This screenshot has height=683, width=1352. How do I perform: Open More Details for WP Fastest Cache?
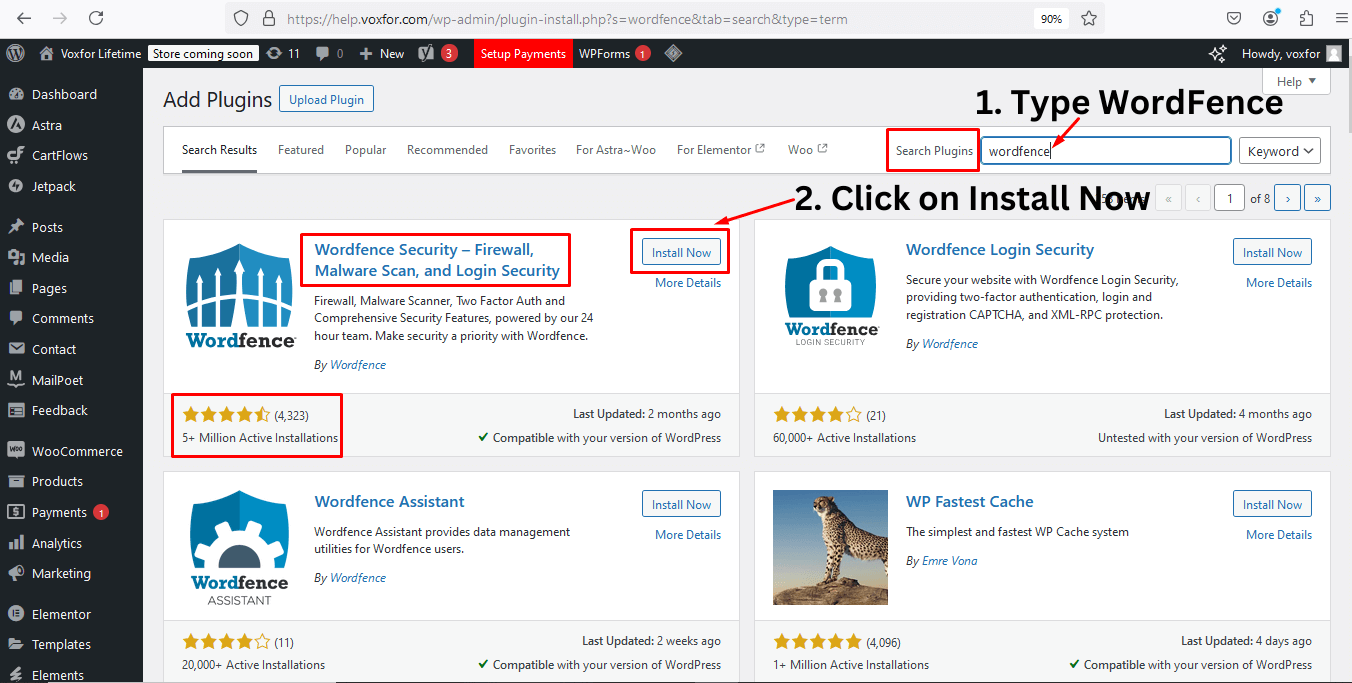point(1278,534)
